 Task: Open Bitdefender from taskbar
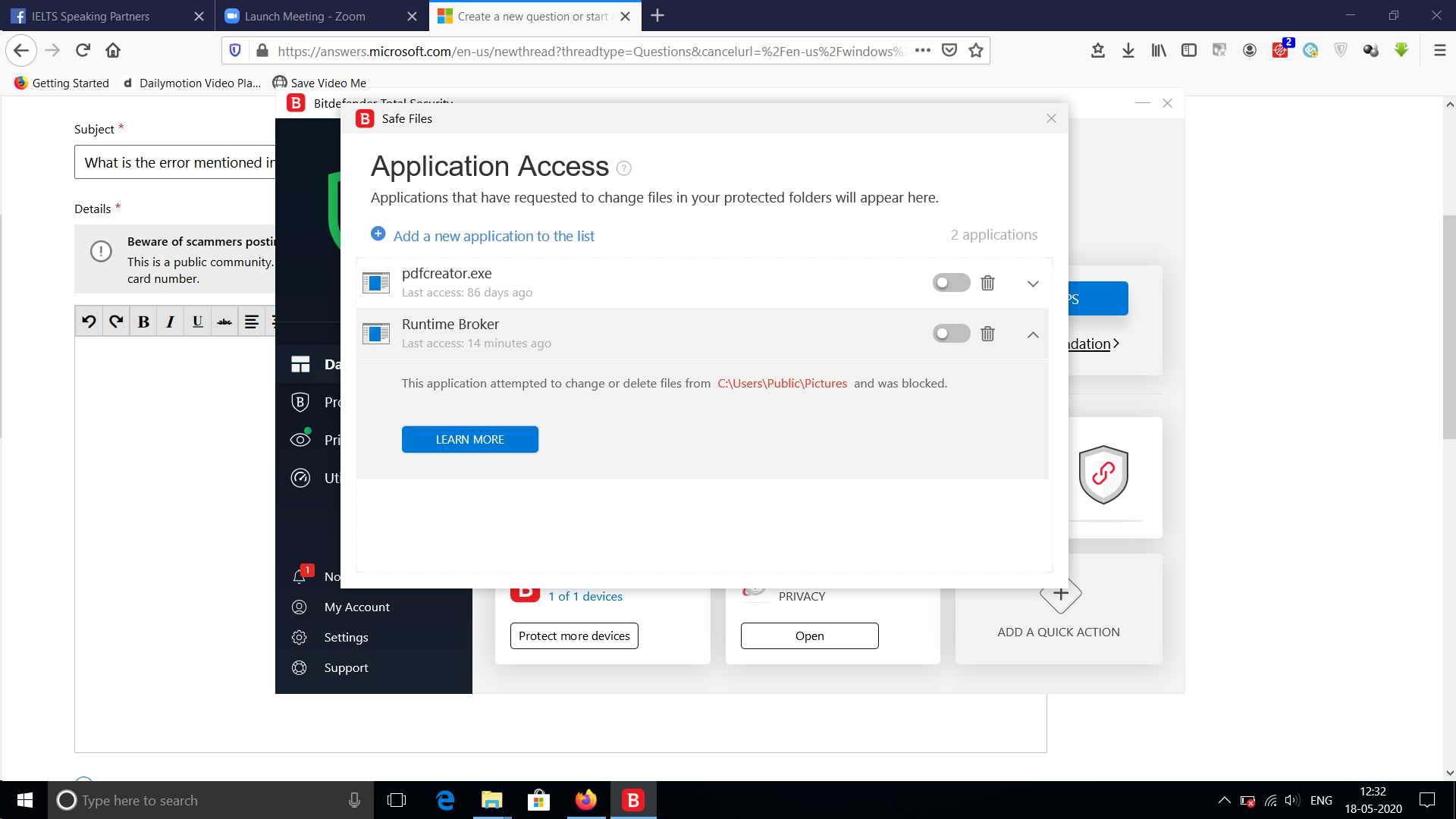633,800
